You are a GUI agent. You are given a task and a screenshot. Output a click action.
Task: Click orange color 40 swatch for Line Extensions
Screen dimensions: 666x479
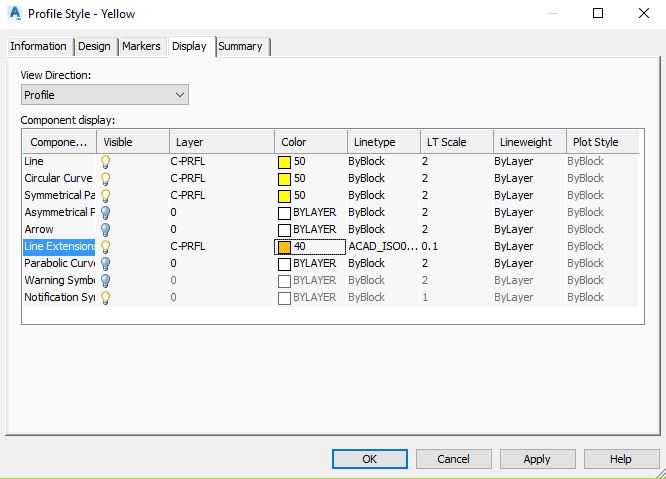click(284, 247)
